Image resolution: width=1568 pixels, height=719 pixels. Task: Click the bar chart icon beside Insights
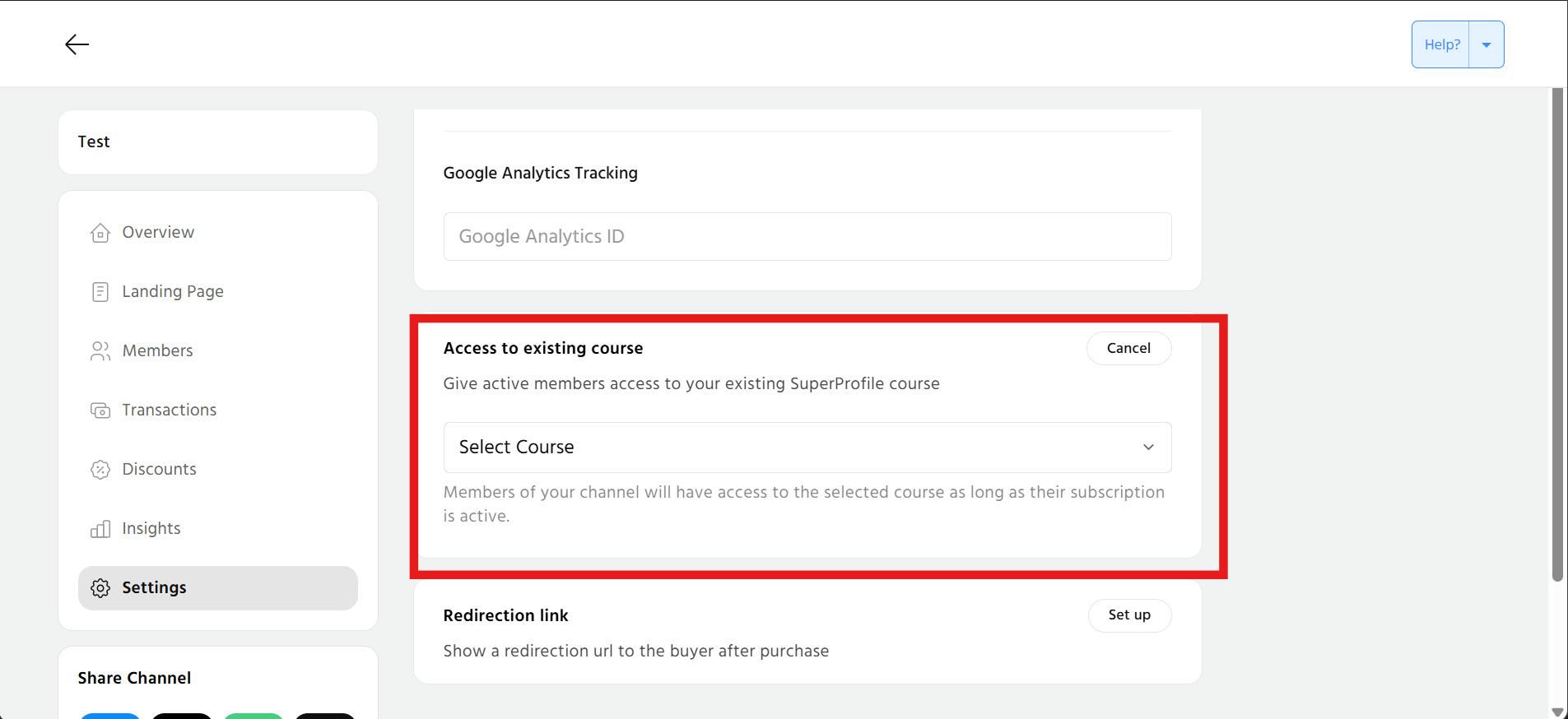click(x=100, y=529)
